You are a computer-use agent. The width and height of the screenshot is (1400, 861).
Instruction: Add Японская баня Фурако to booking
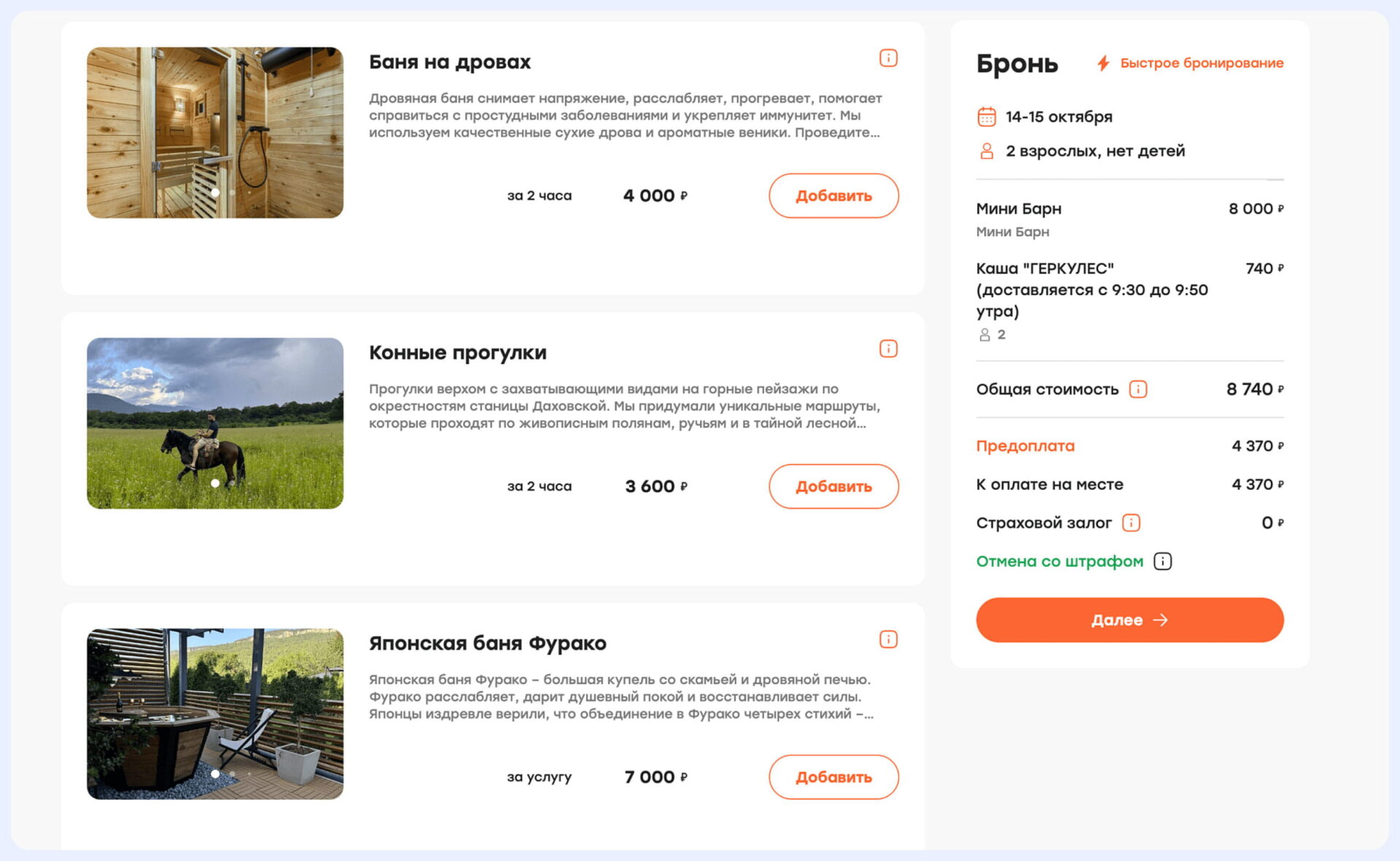pyautogui.click(x=833, y=777)
